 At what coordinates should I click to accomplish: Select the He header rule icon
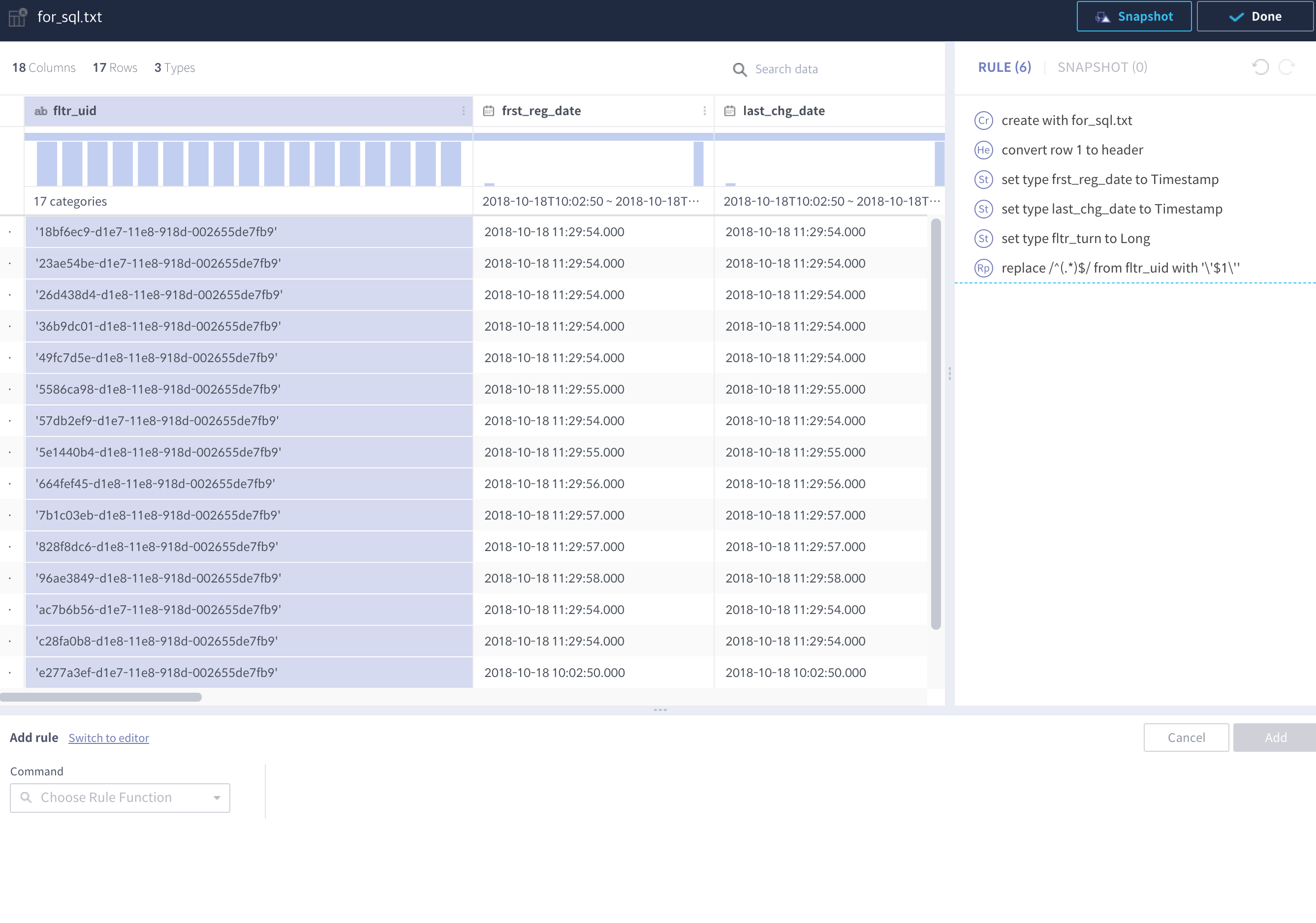point(984,150)
